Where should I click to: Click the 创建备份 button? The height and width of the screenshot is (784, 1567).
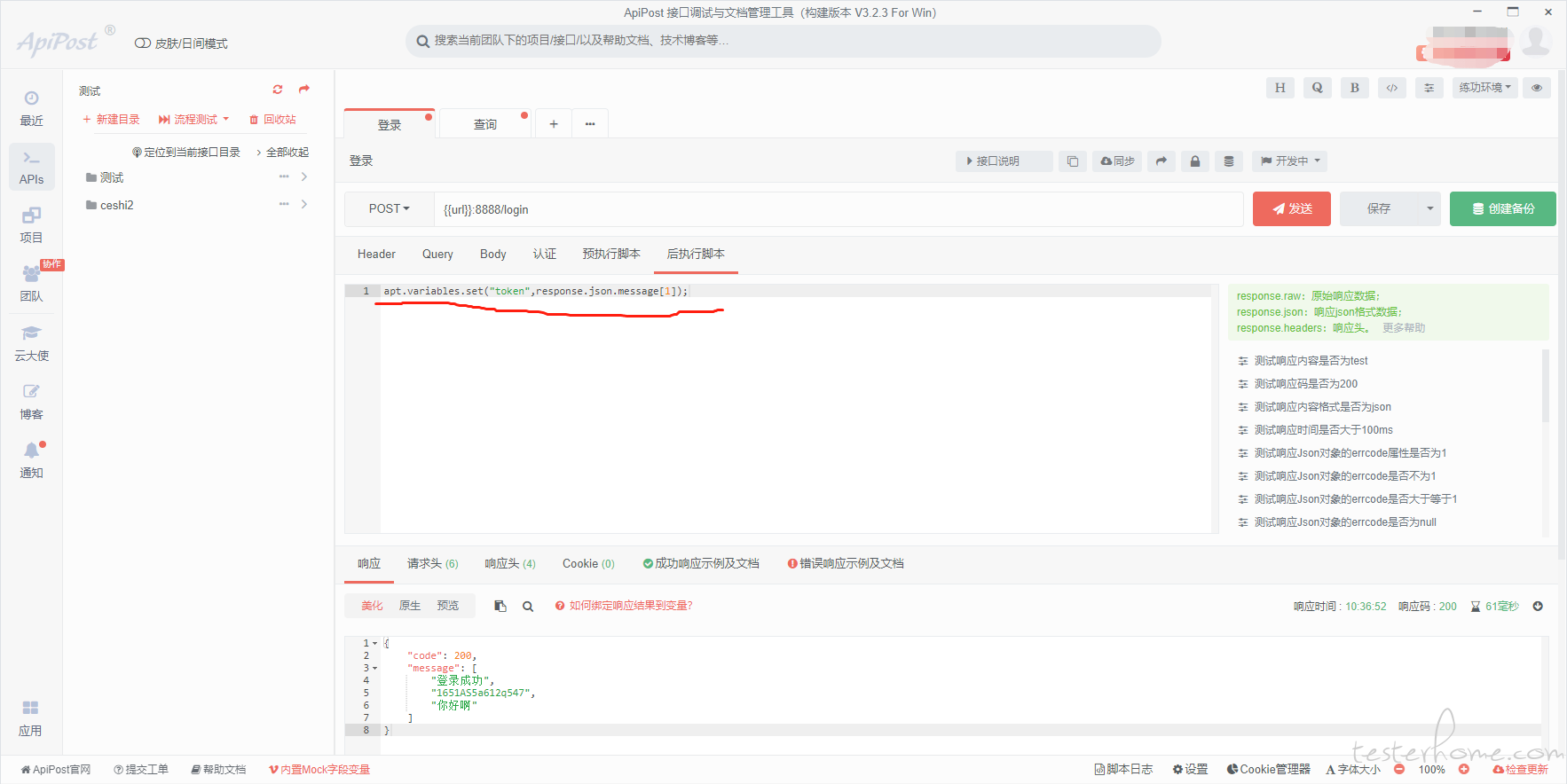[1502, 209]
